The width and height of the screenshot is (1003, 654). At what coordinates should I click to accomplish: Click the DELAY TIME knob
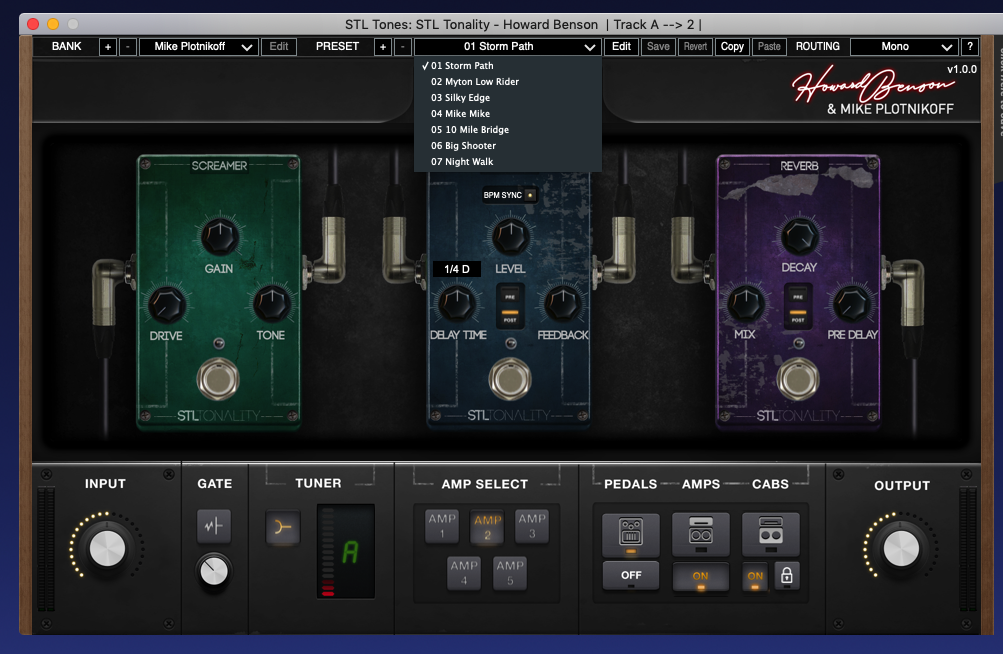[457, 303]
